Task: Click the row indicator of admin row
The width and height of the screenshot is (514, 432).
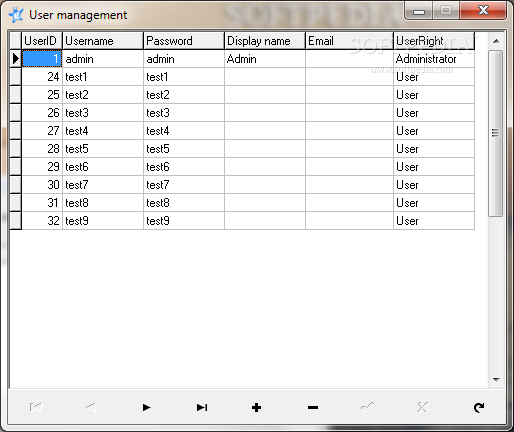Action: click(15, 59)
